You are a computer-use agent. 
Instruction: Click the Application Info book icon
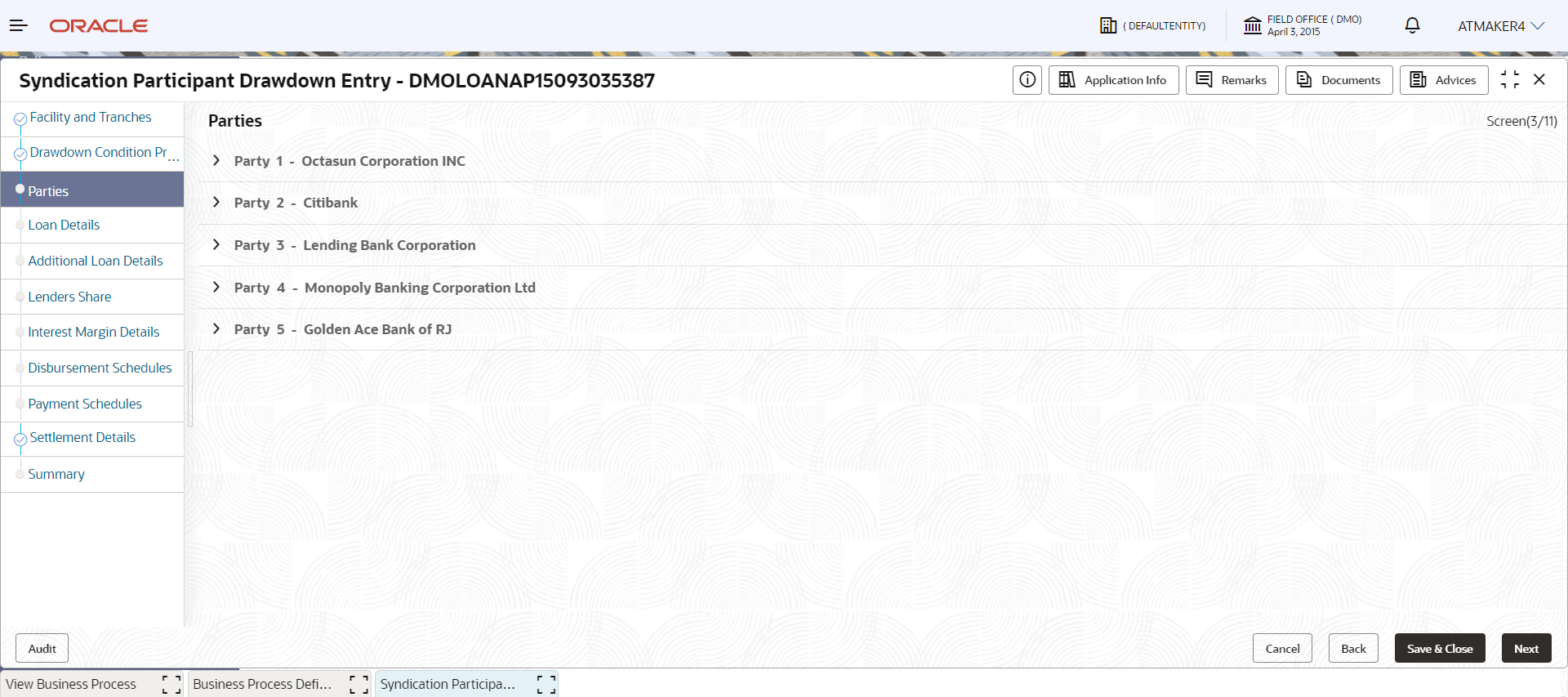coord(1067,79)
